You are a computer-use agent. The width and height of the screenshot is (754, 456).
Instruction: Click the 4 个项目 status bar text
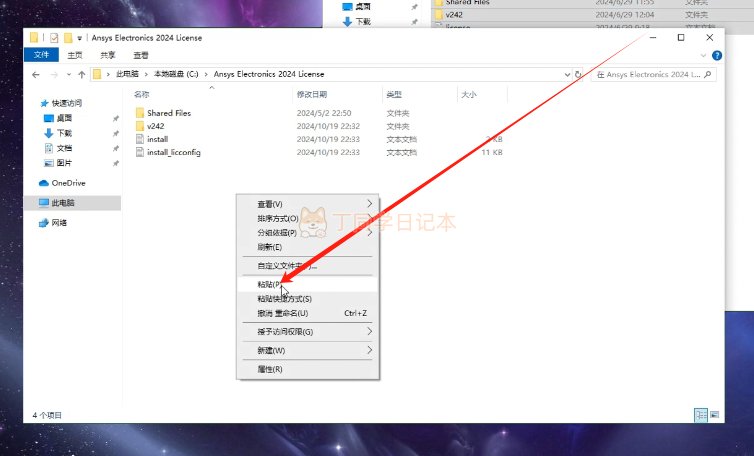click(47, 415)
